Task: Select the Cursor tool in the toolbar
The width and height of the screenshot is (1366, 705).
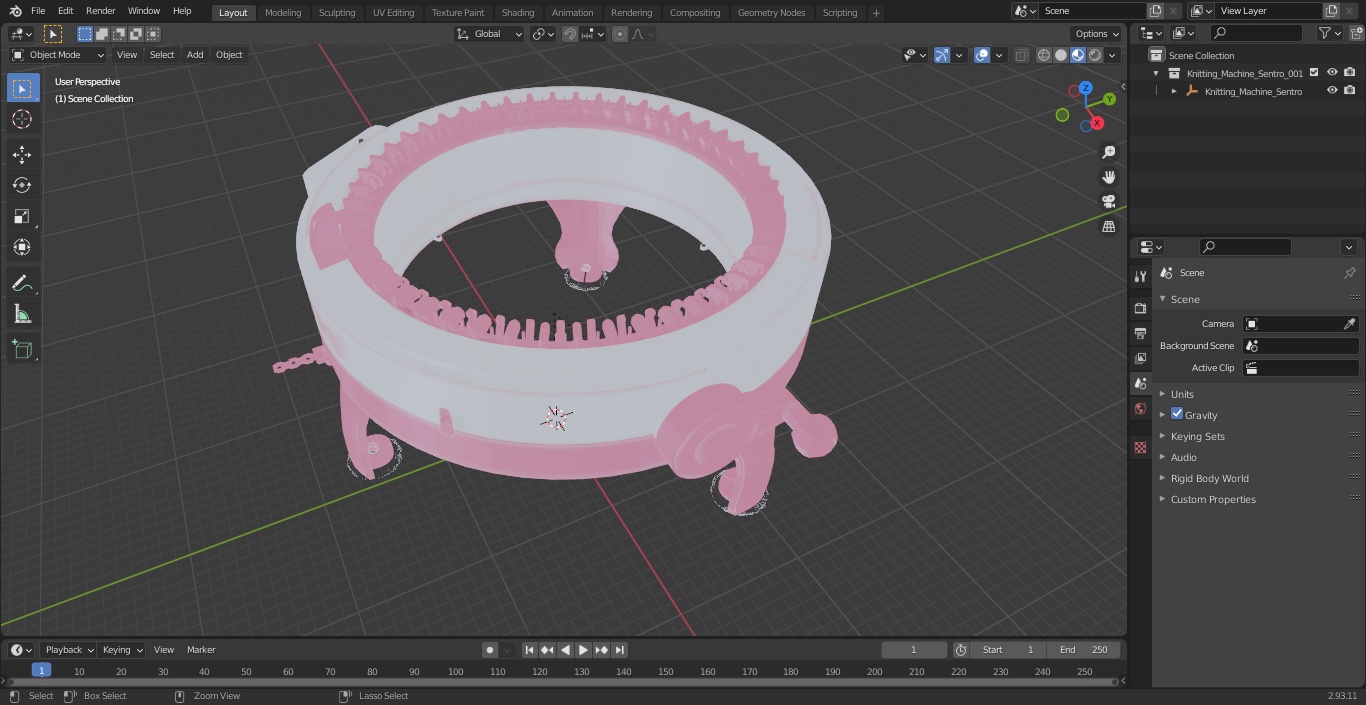Action: click(x=22, y=119)
